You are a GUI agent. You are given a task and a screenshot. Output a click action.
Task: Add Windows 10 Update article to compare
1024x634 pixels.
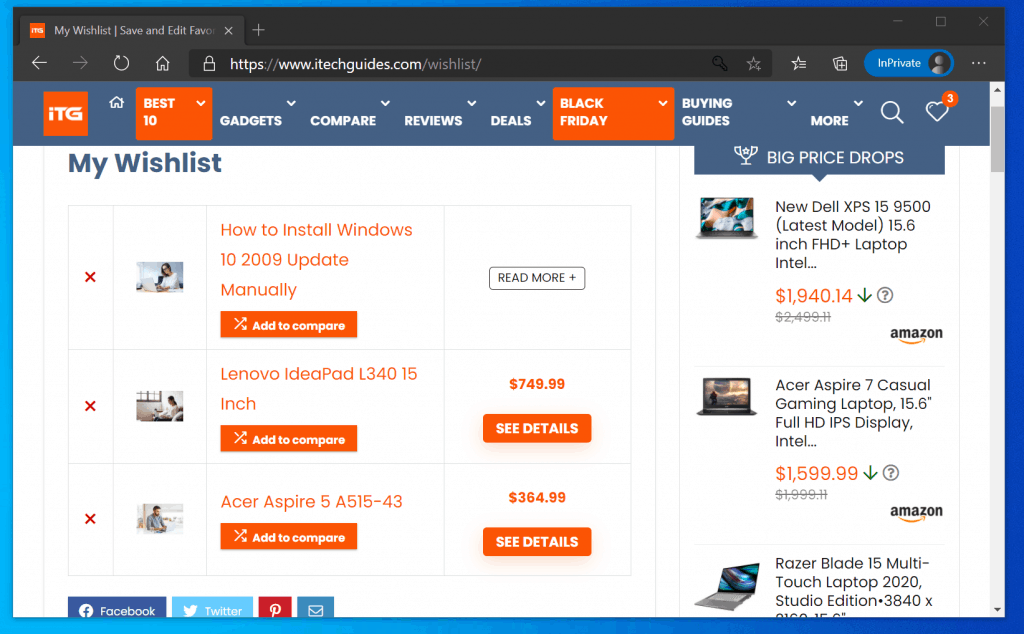tap(289, 325)
